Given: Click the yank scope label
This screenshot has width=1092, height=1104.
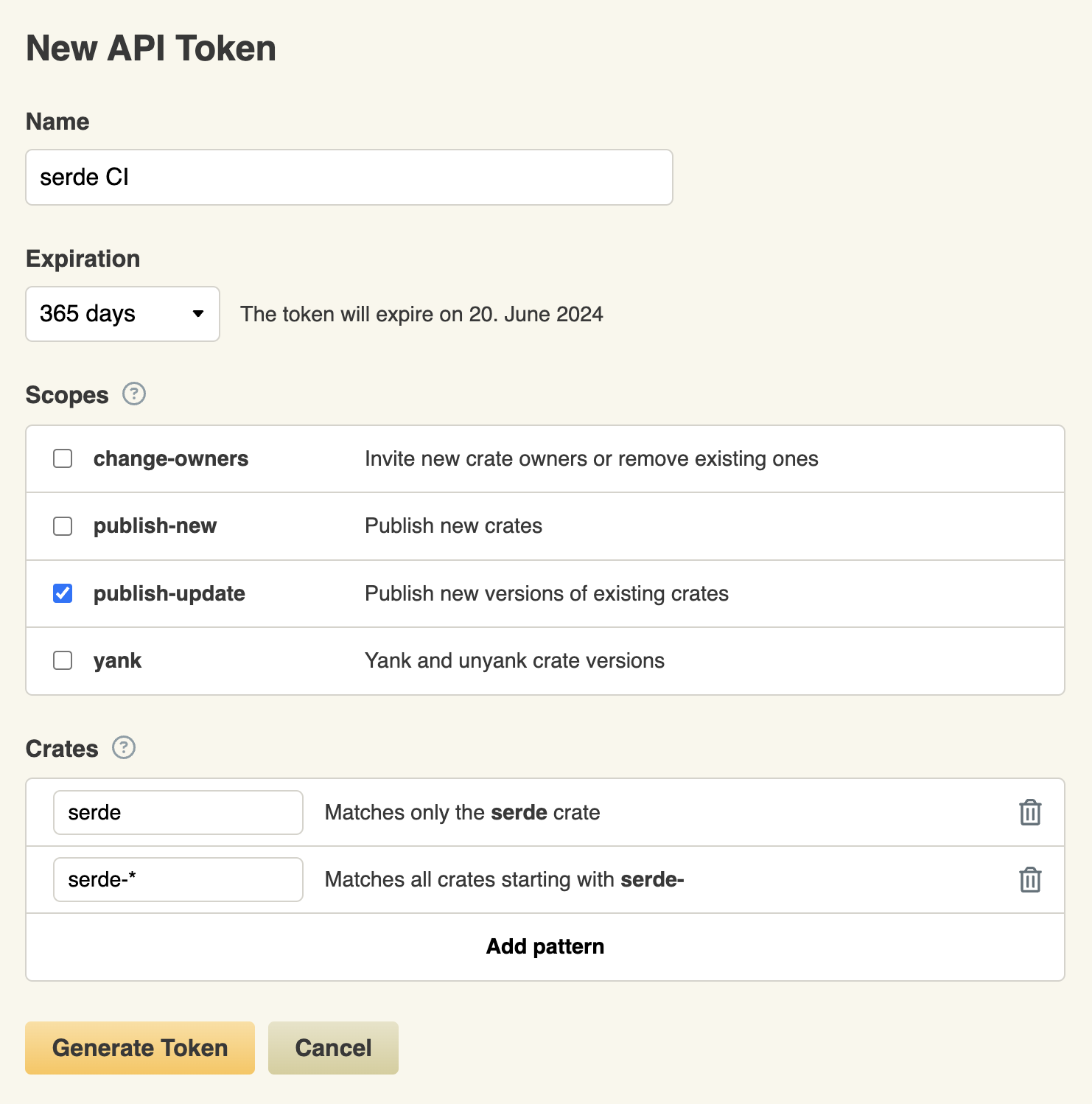Looking at the screenshot, I should [117, 660].
